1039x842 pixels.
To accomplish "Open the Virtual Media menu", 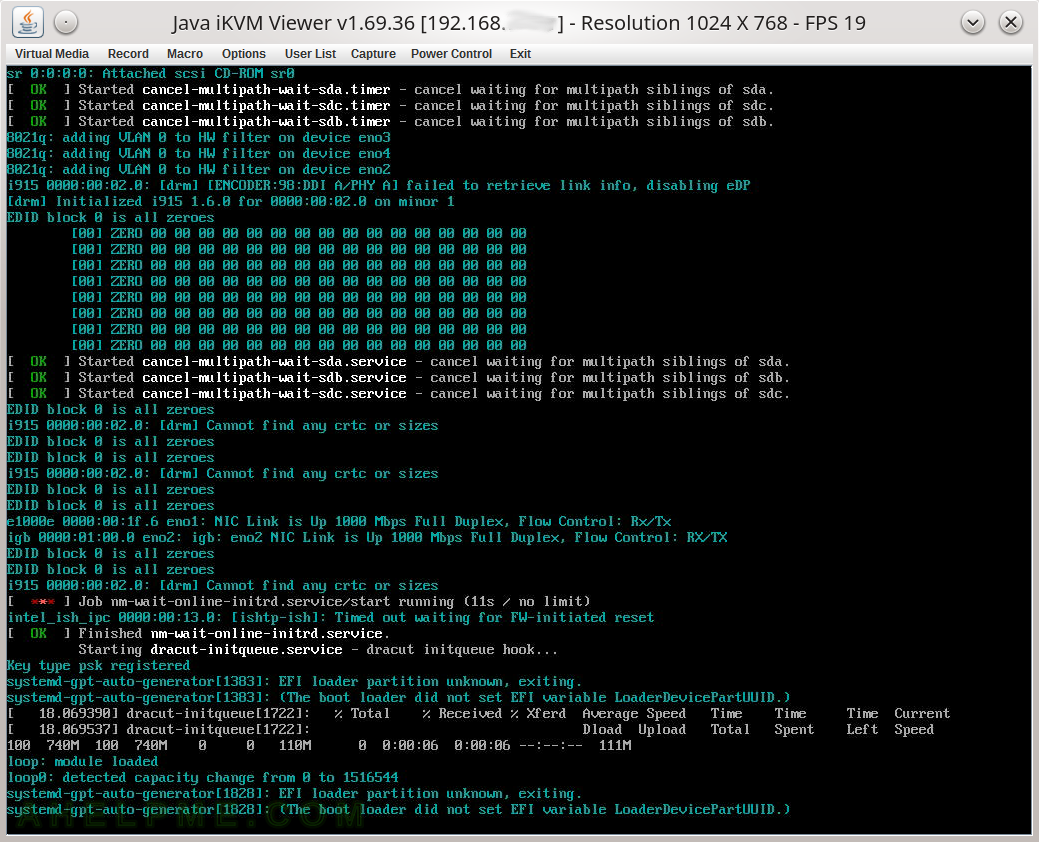I will pyautogui.click(x=52, y=54).
